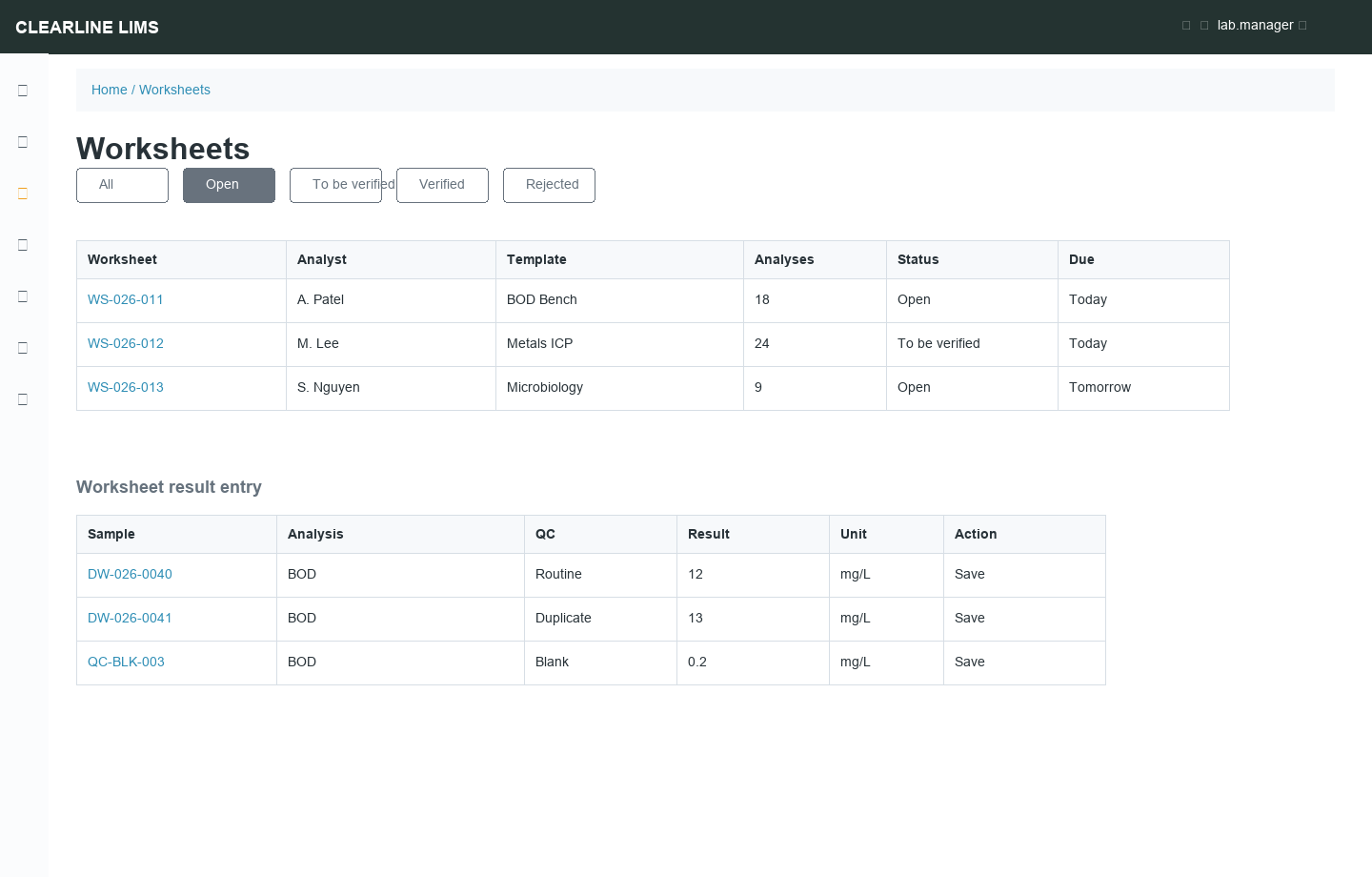The image size is (1372, 877).
Task: Go to Home in the breadcrumb
Action: click(109, 90)
